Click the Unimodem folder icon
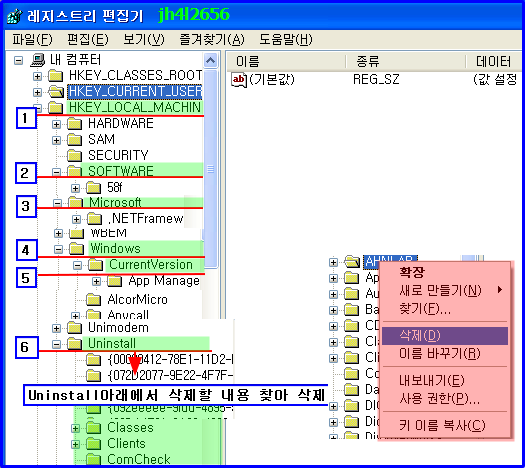 pyautogui.click(x=75, y=328)
